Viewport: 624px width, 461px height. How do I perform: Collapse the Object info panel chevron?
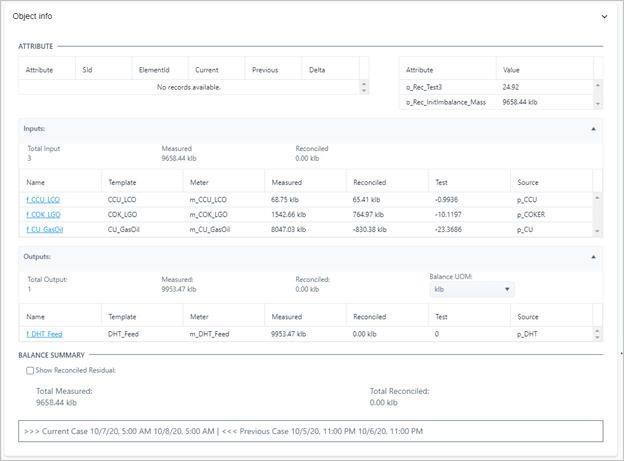point(603,16)
